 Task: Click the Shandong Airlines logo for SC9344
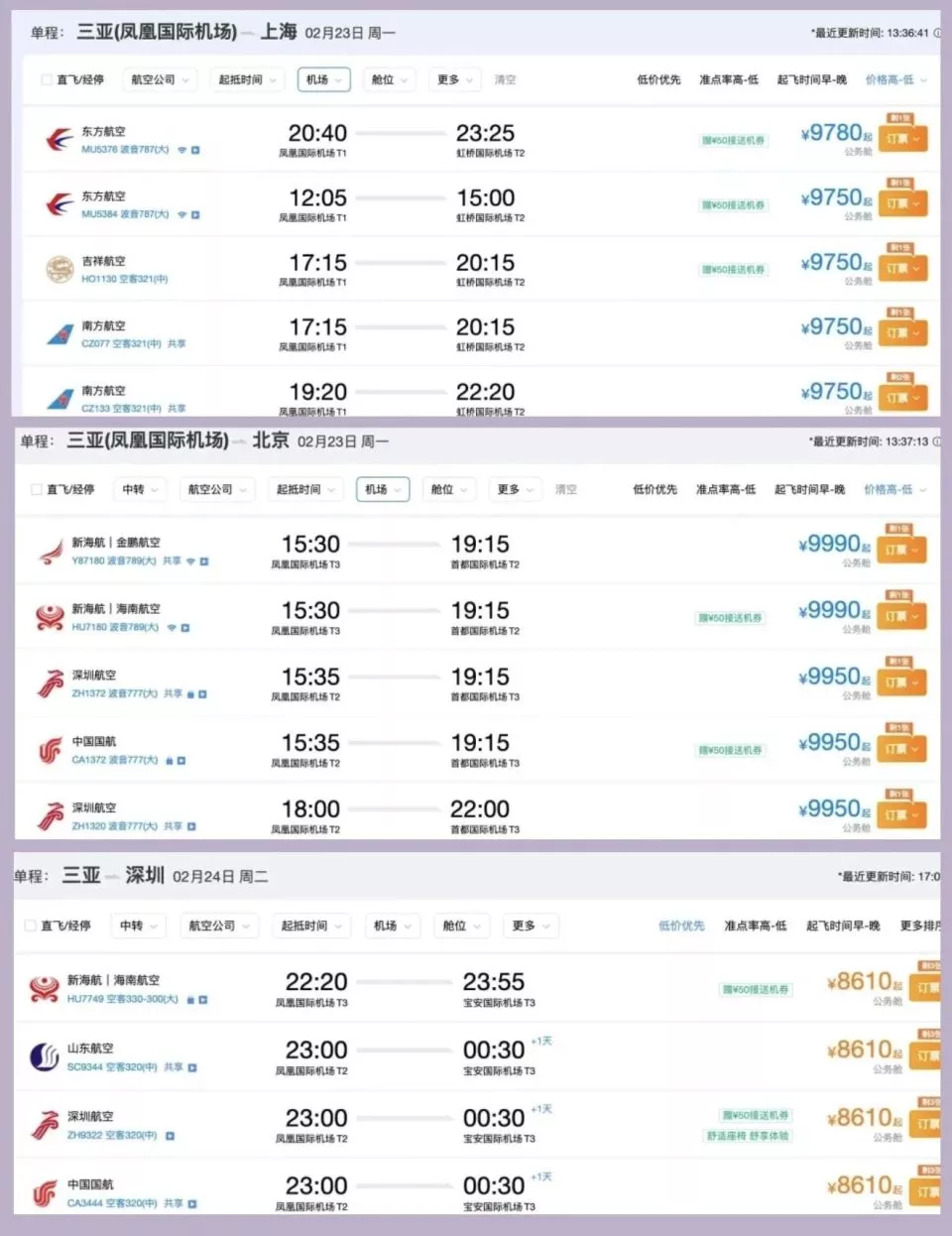45,1056
